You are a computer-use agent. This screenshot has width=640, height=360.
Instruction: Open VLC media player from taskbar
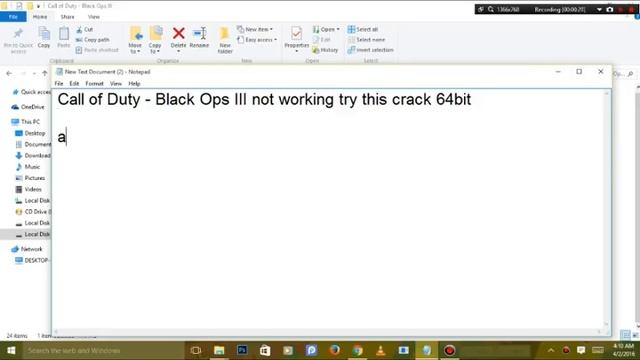[380, 350]
